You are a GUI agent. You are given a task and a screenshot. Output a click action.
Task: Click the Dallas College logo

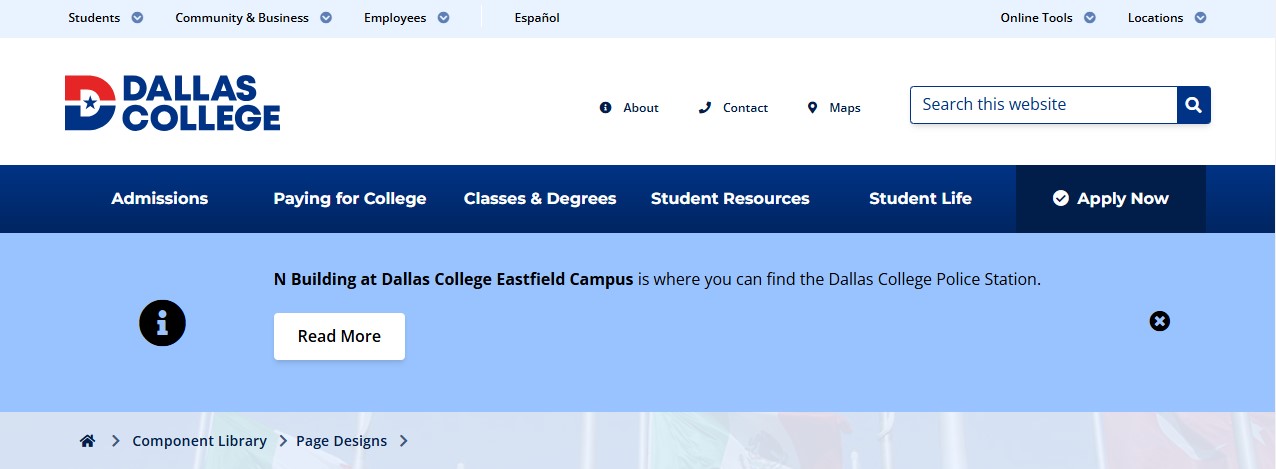(x=172, y=103)
